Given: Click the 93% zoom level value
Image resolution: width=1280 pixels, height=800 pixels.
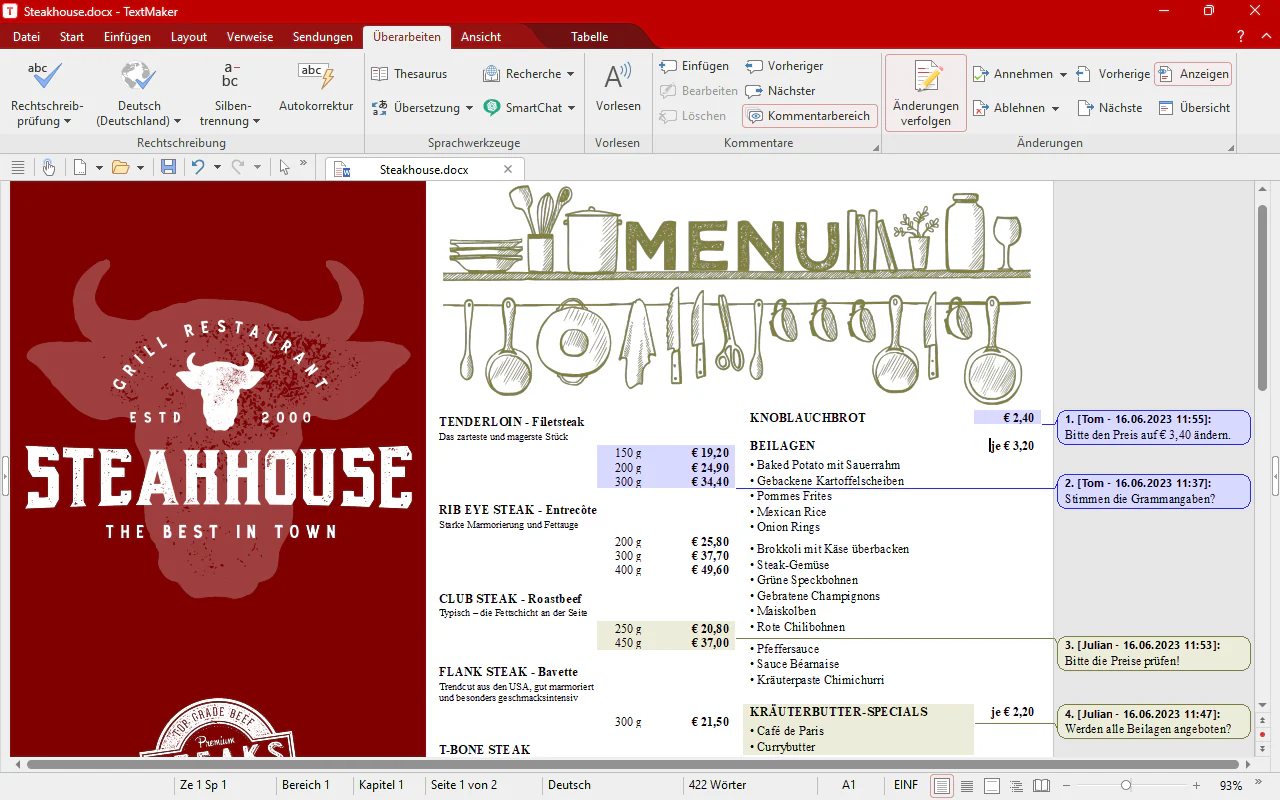Looking at the screenshot, I should [1231, 785].
